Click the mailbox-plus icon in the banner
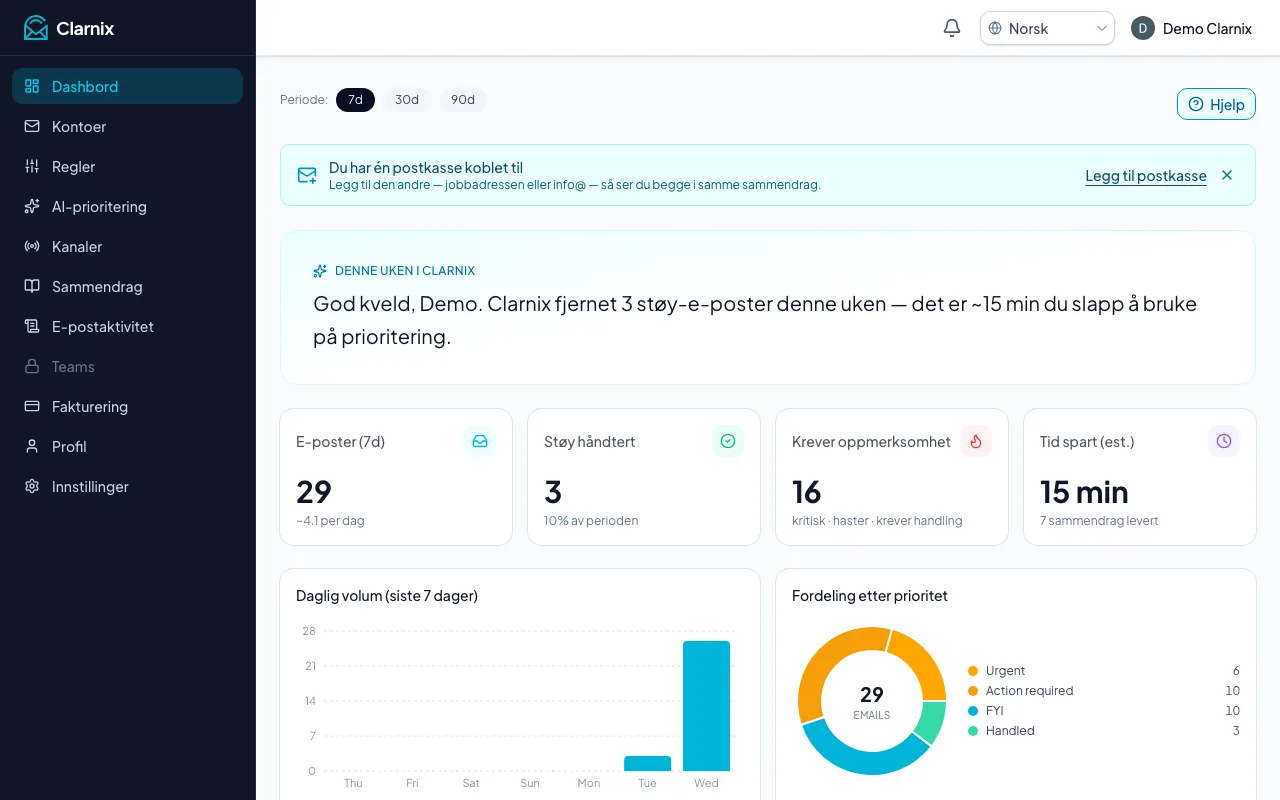Image resolution: width=1280 pixels, height=800 pixels. (307, 175)
